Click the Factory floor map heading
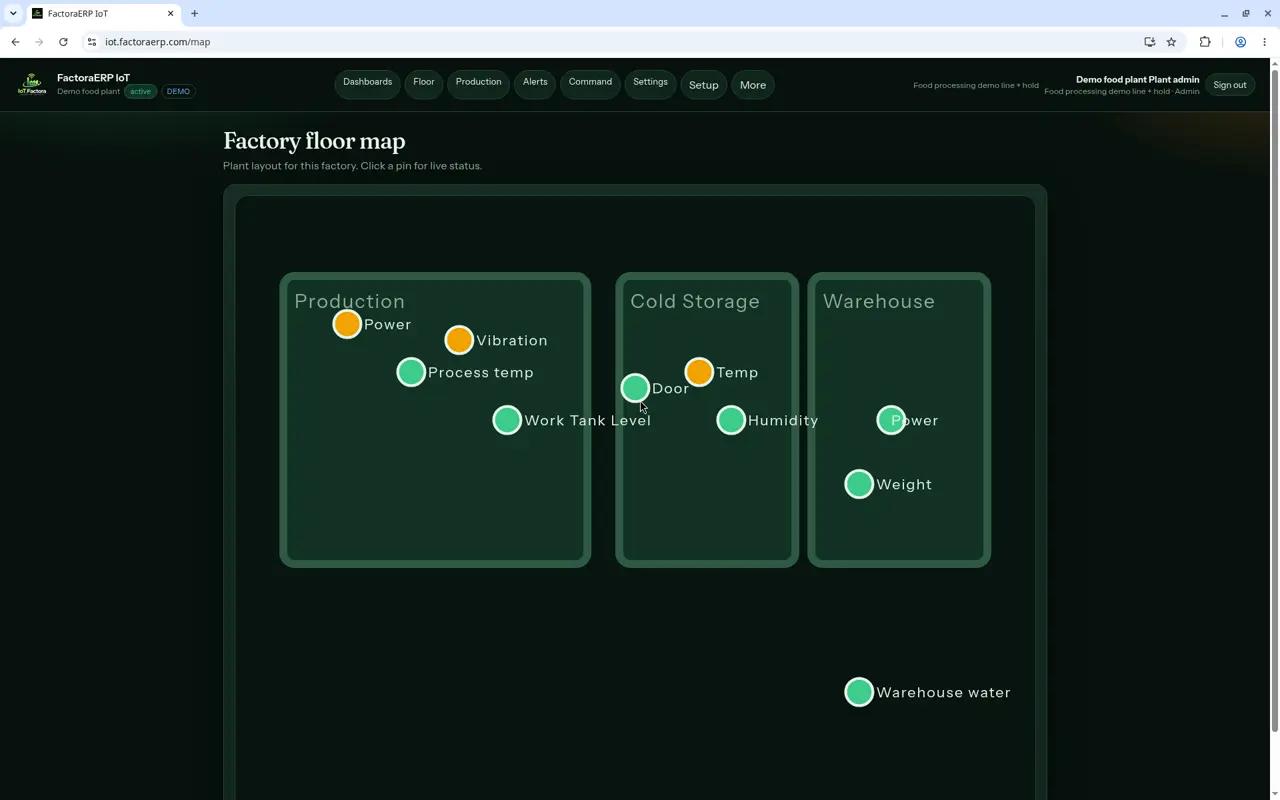The height and width of the screenshot is (800, 1280). point(314,141)
